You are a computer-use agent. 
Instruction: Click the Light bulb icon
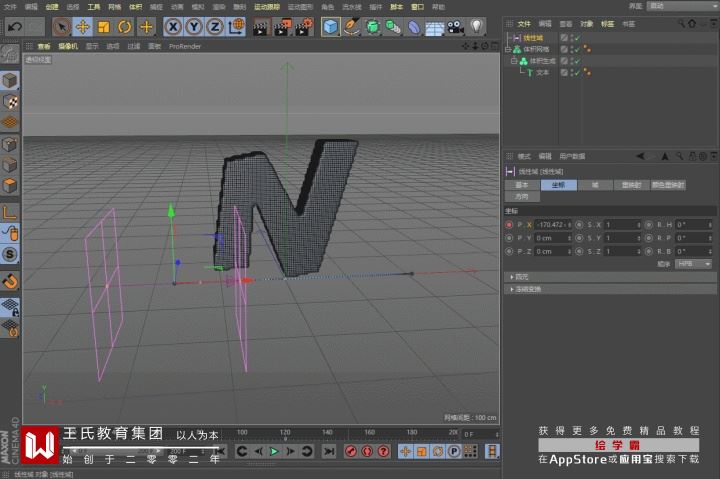pos(477,27)
